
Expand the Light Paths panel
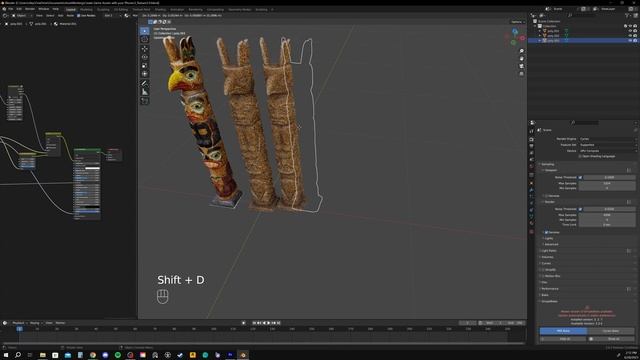[549, 251]
